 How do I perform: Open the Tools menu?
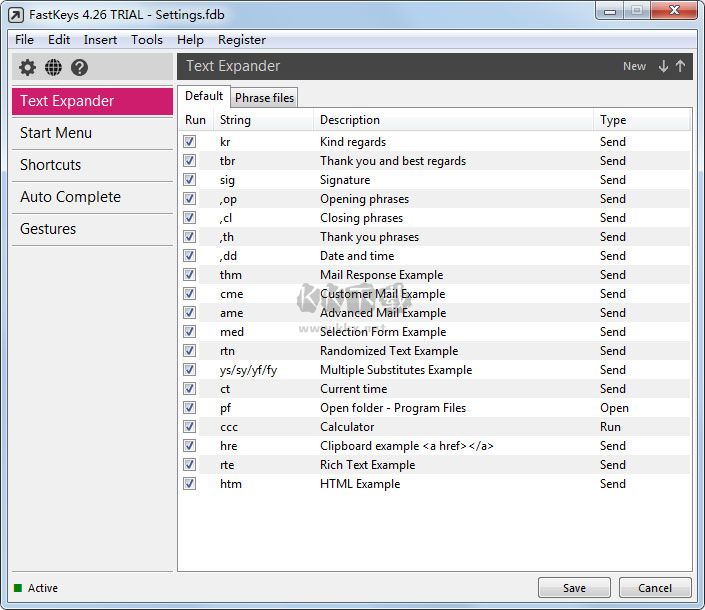point(146,40)
